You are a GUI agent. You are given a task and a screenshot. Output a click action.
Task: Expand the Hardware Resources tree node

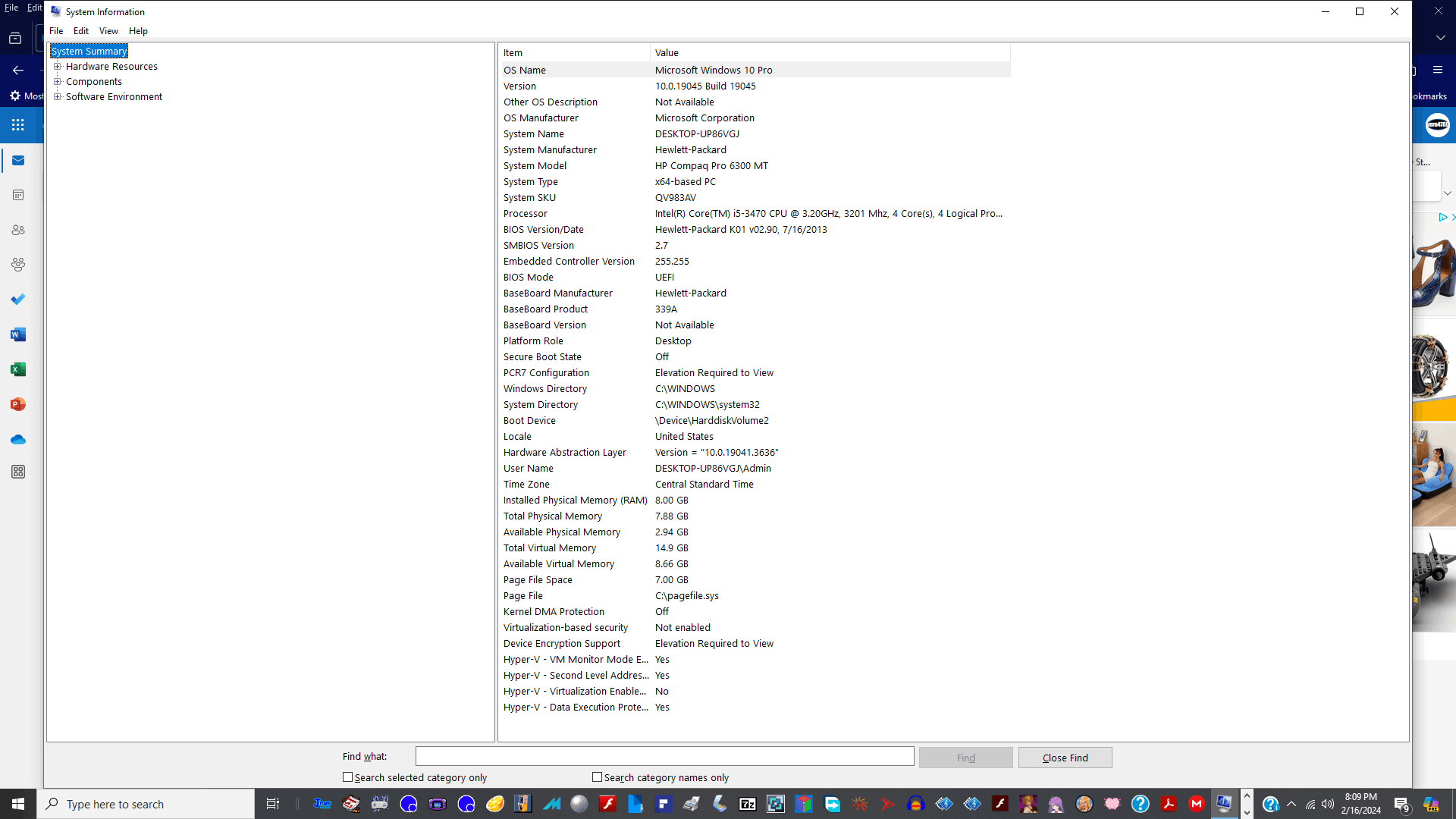point(57,66)
